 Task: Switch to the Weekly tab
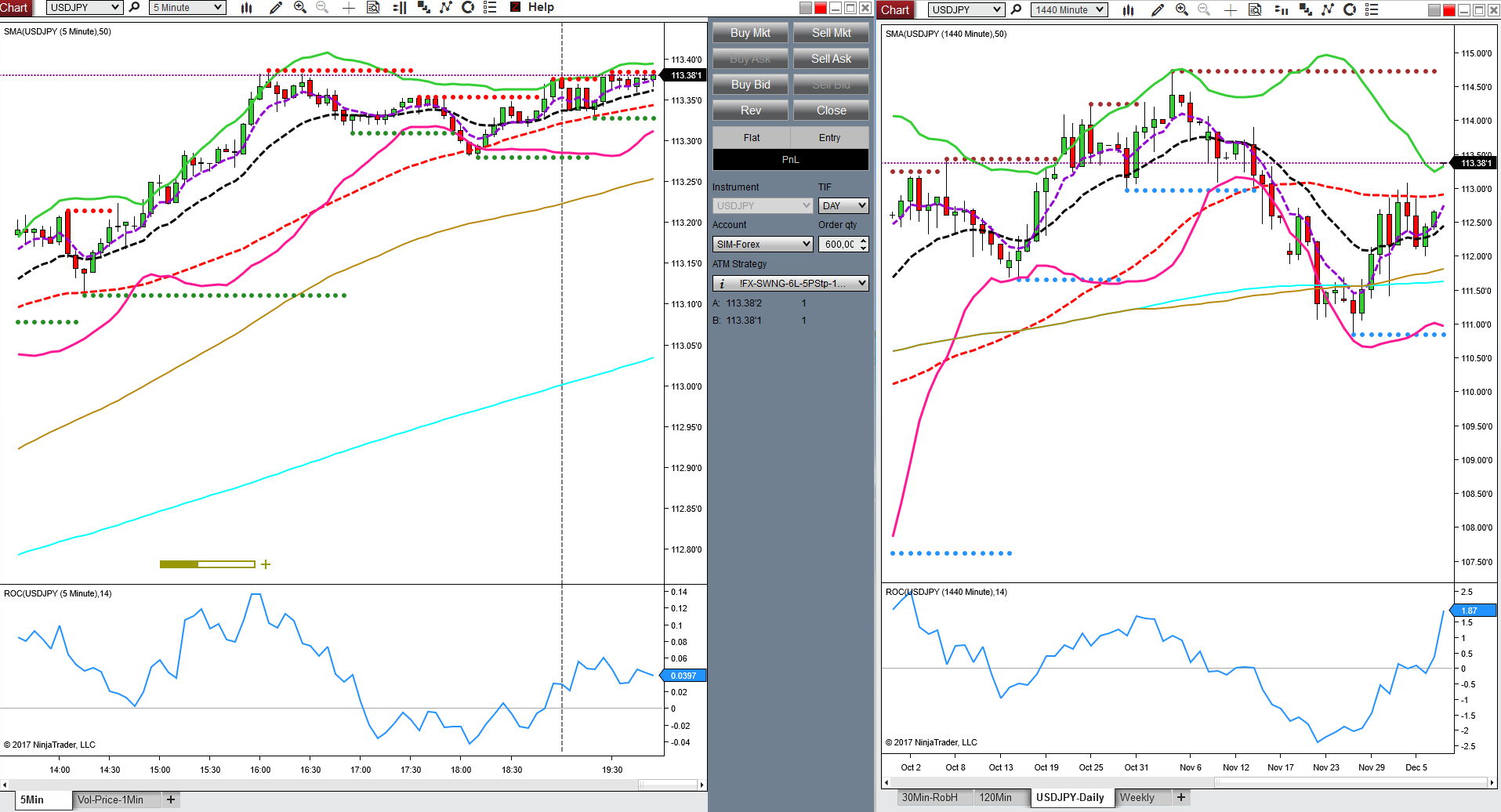(1137, 797)
